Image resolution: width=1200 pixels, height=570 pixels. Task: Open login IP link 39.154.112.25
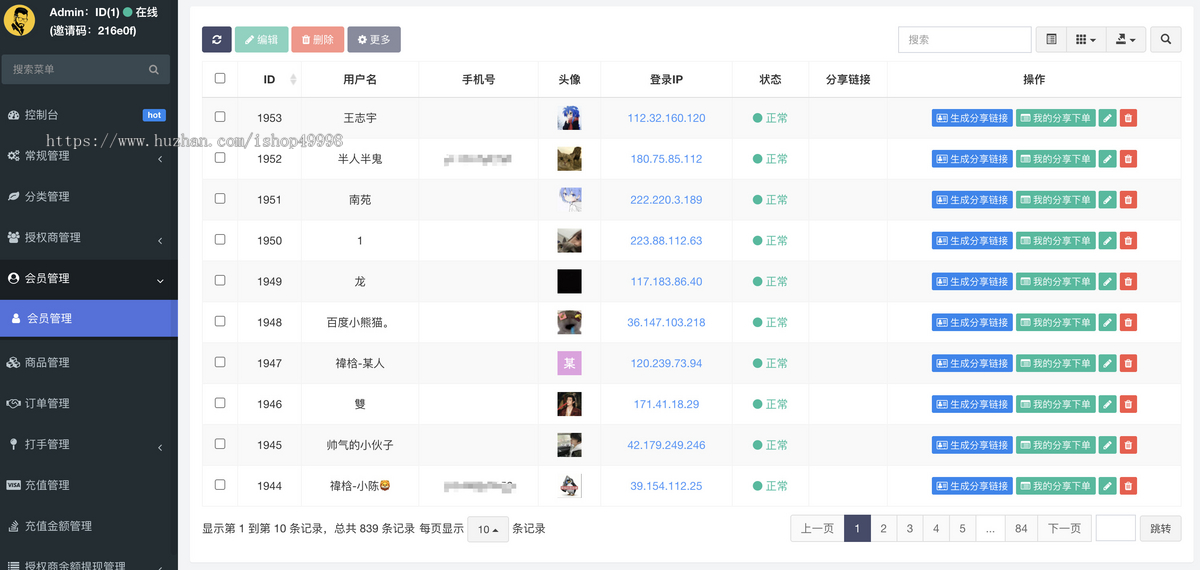pyautogui.click(x=666, y=486)
